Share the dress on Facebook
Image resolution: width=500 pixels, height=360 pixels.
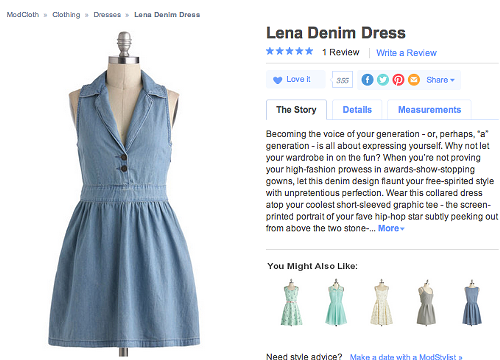367,80
